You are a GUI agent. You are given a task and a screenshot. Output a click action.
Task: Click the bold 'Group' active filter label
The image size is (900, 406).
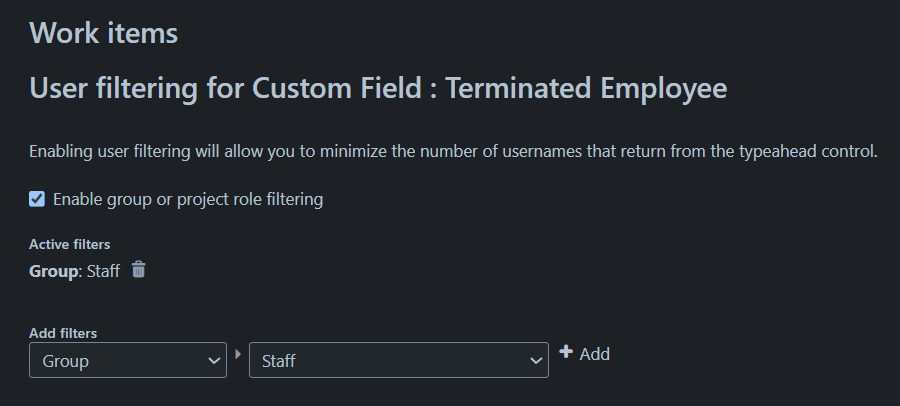(x=54, y=270)
